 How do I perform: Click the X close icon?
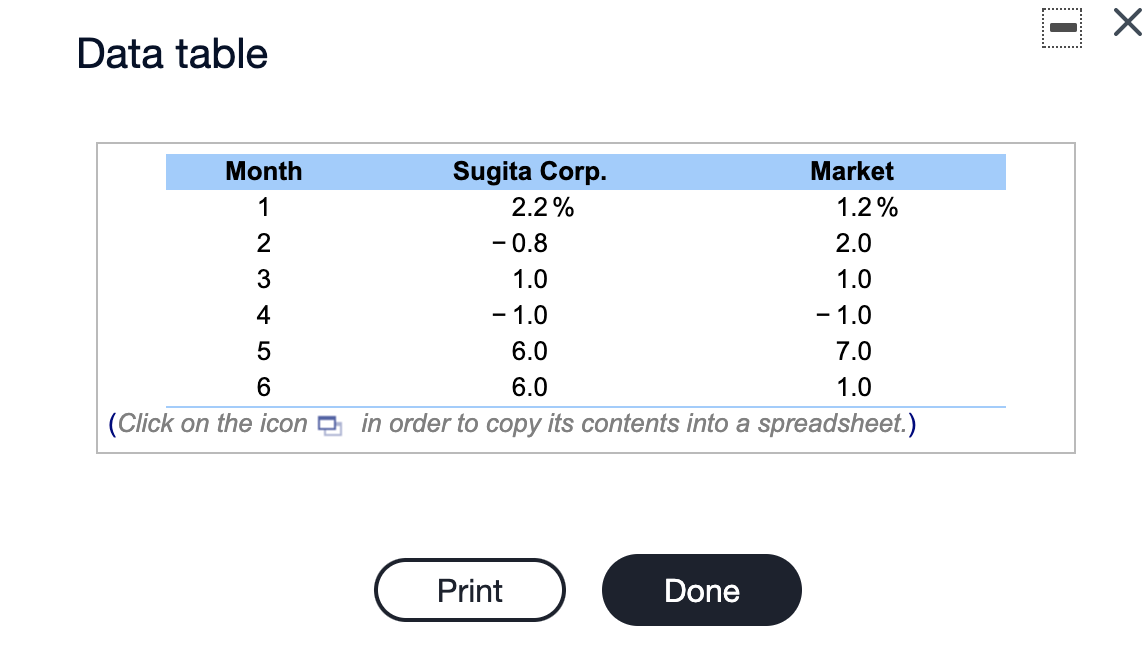click(1125, 22)
